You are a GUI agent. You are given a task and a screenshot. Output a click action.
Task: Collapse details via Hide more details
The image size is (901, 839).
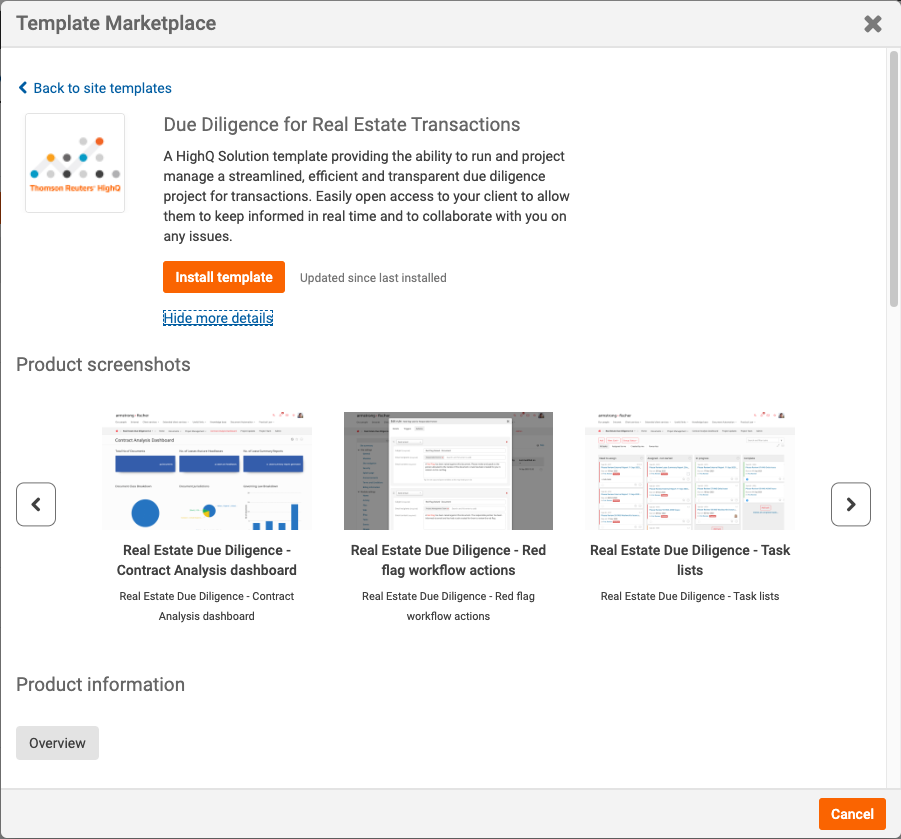[x=218, y=318]
